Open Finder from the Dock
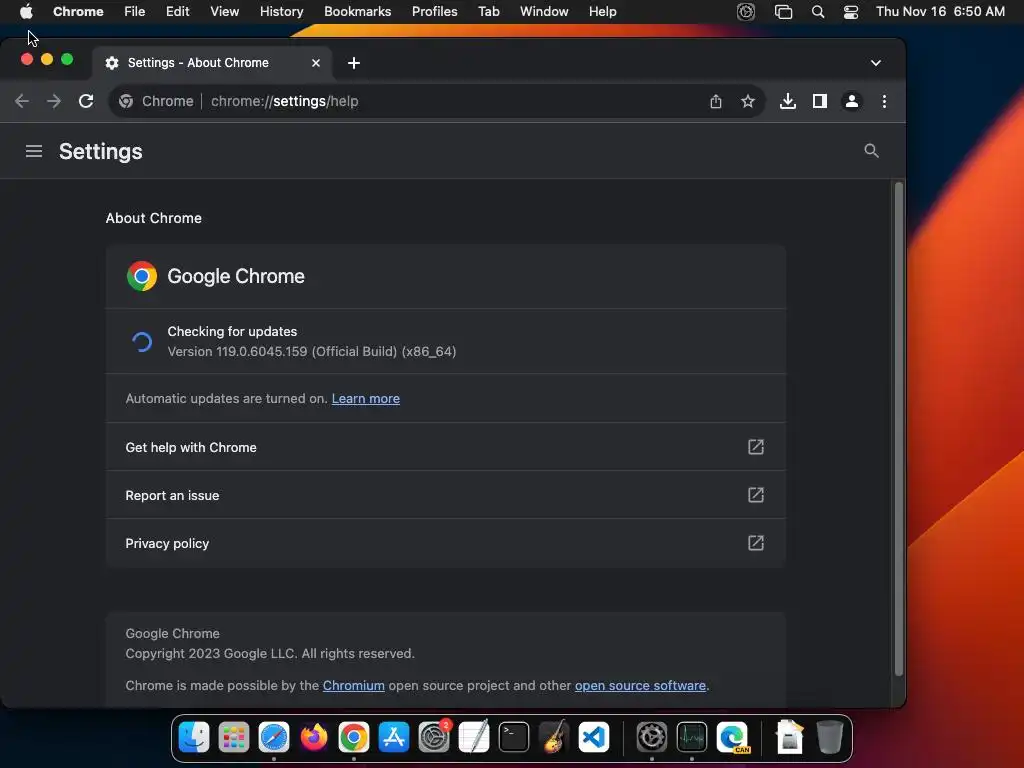 pos(194,737)
